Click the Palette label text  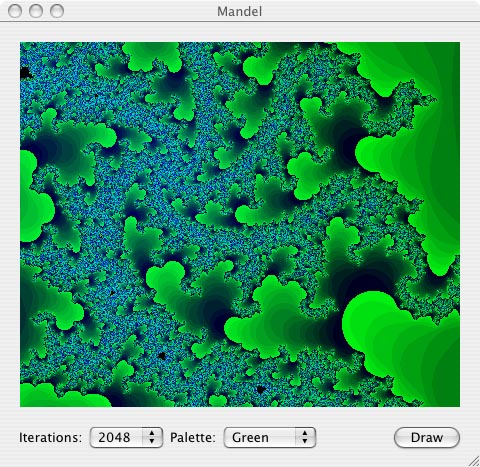(x=193, y=437)
